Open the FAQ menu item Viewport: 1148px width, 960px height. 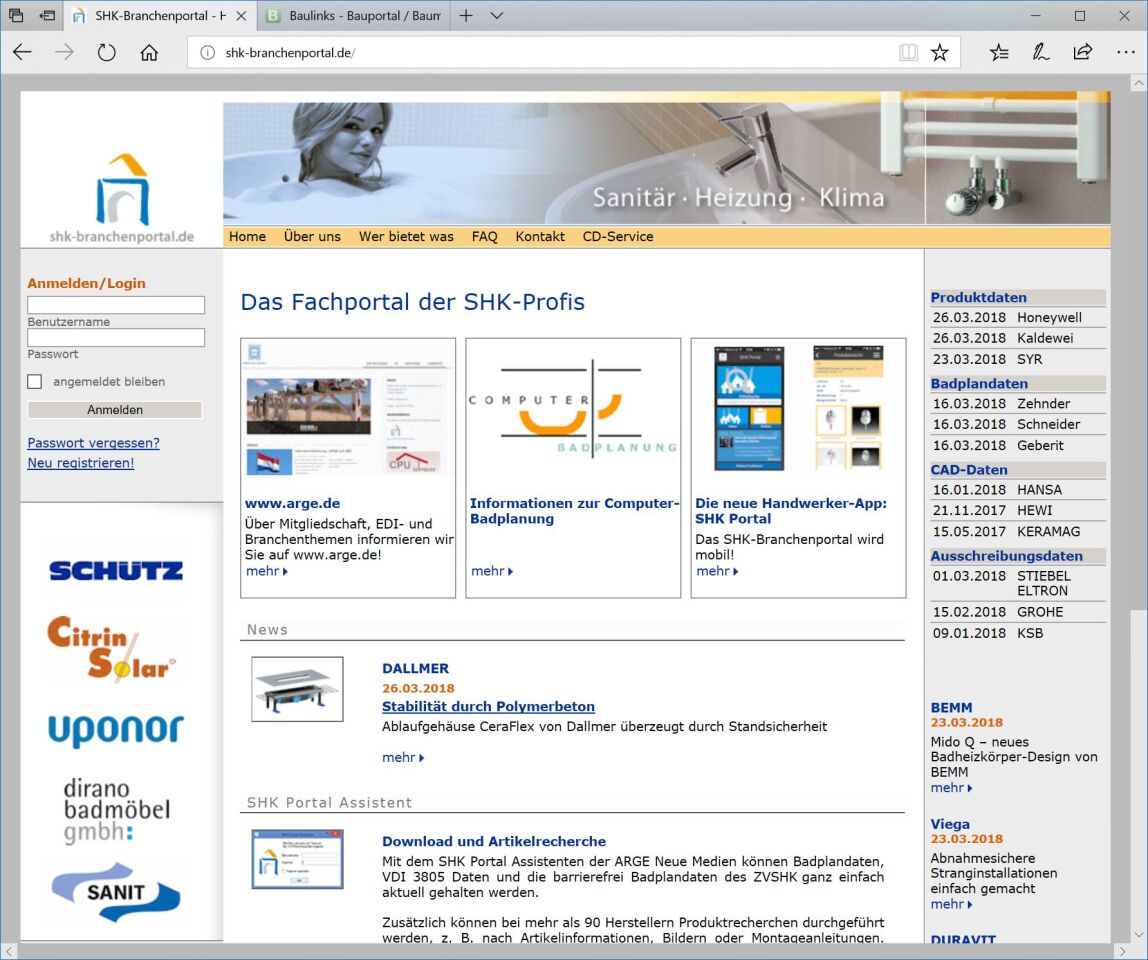(x=484, y=237)
